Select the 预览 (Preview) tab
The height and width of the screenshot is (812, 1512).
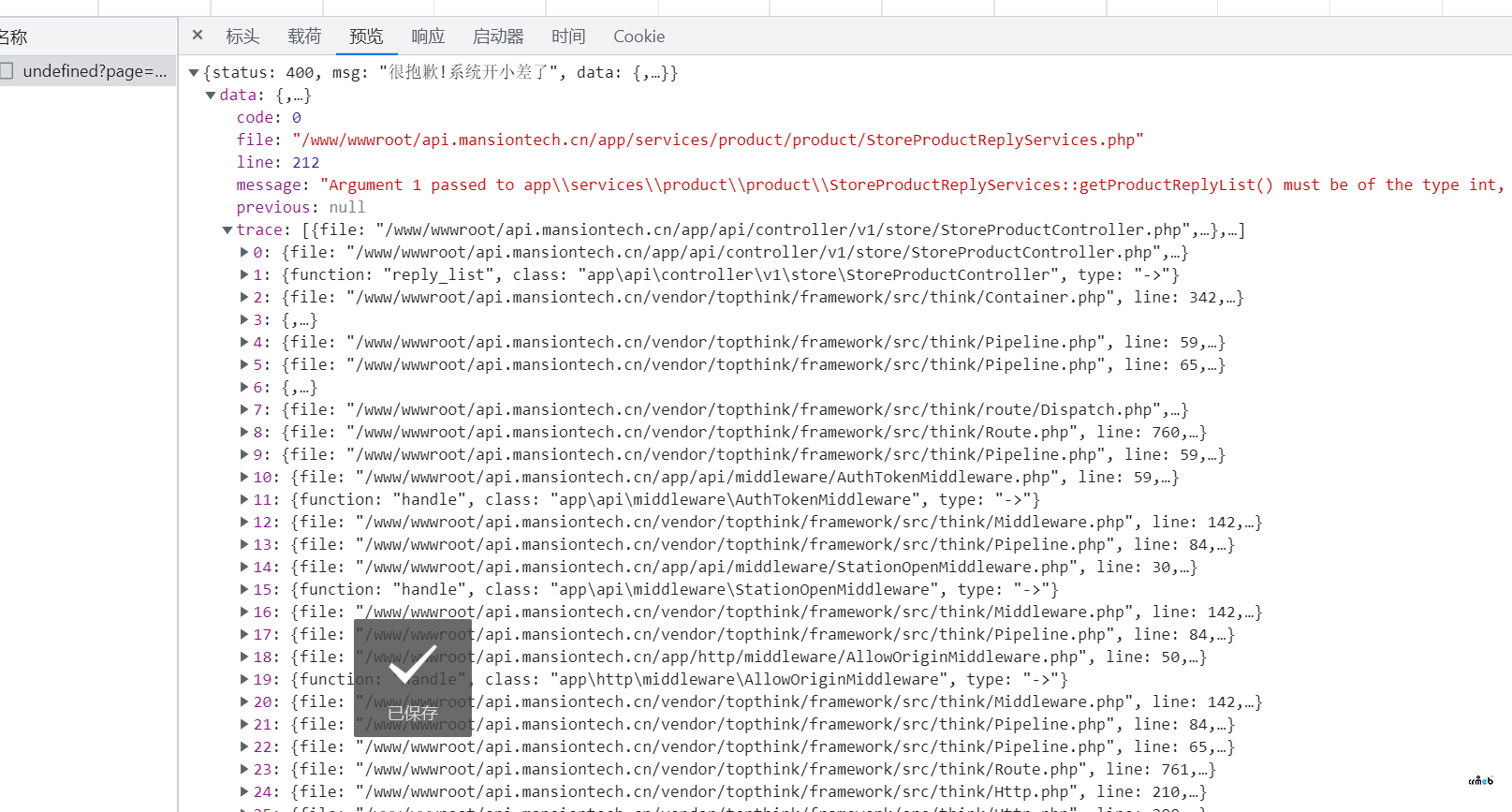click(366, 37)
